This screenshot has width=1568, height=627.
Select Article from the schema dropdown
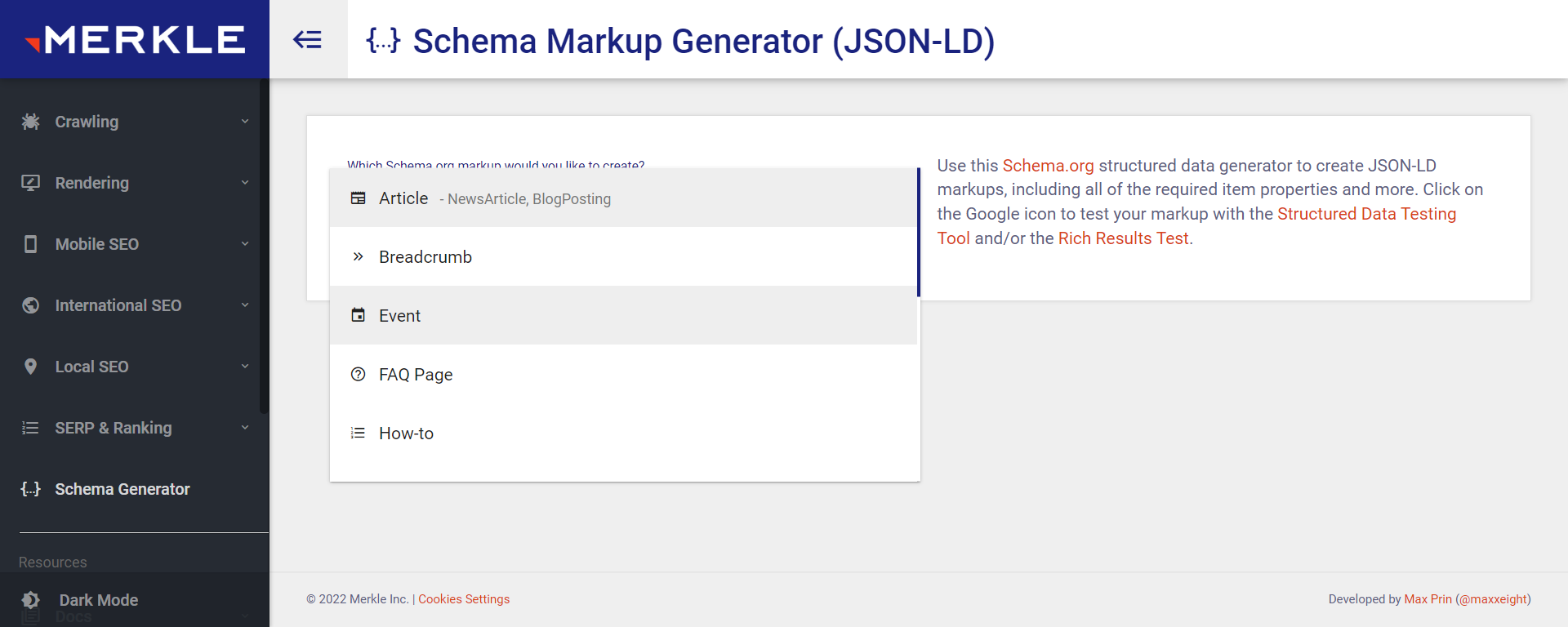pos(403,198)
